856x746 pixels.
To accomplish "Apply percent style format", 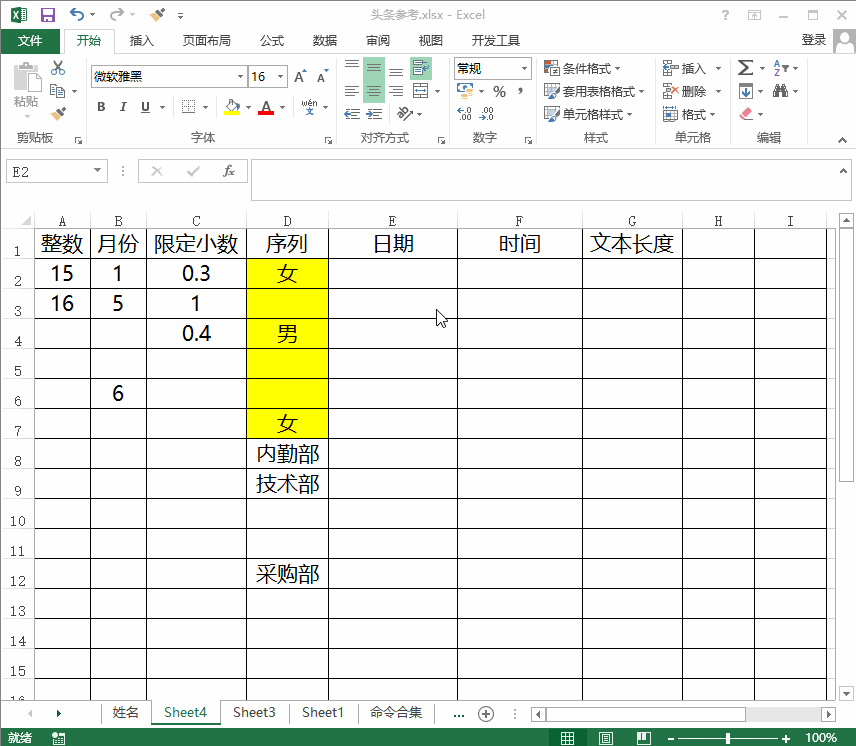I will coord(499,91).
